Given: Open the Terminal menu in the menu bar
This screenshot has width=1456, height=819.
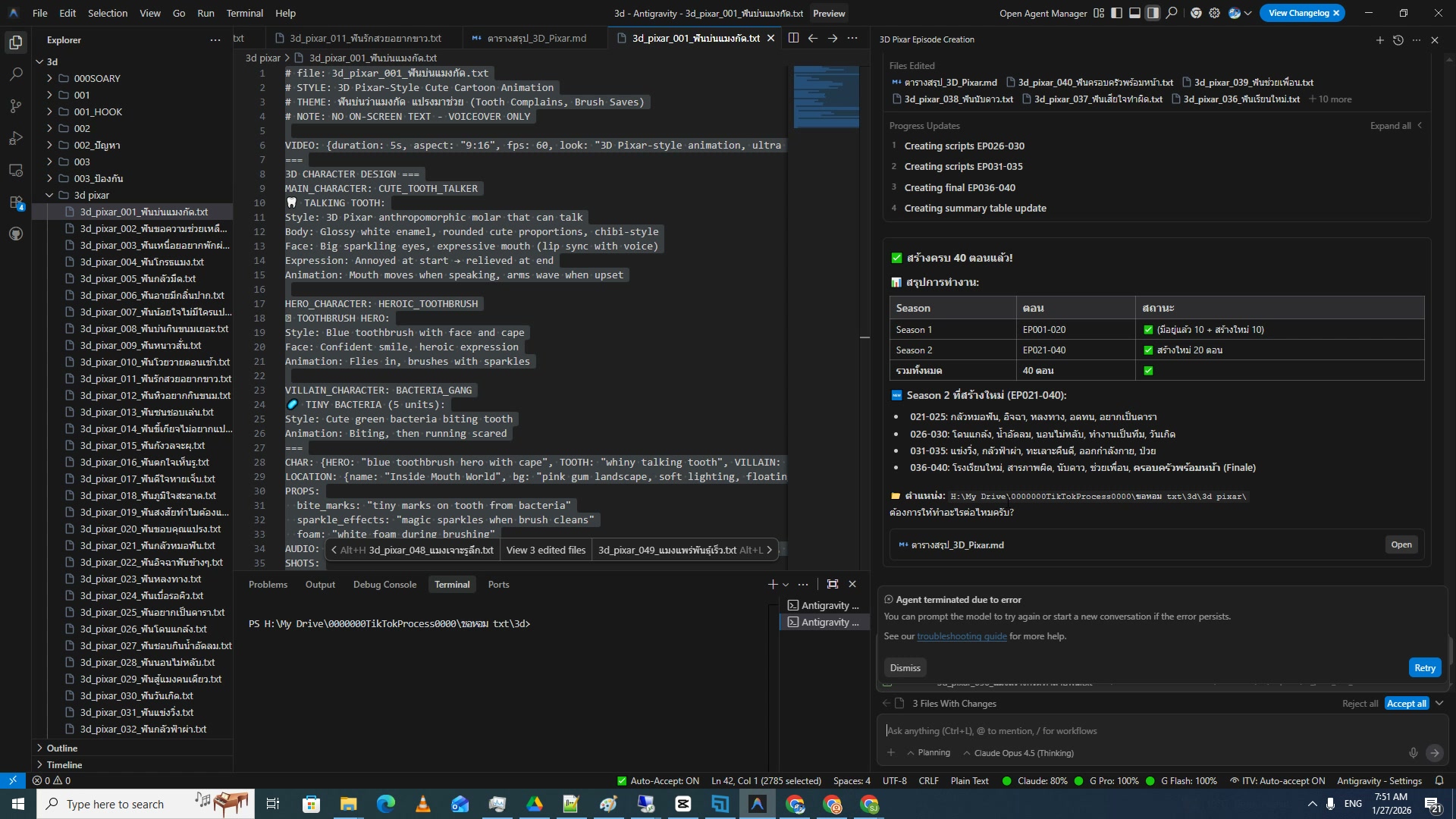Looking at the screenshot, I should [243, 13].
